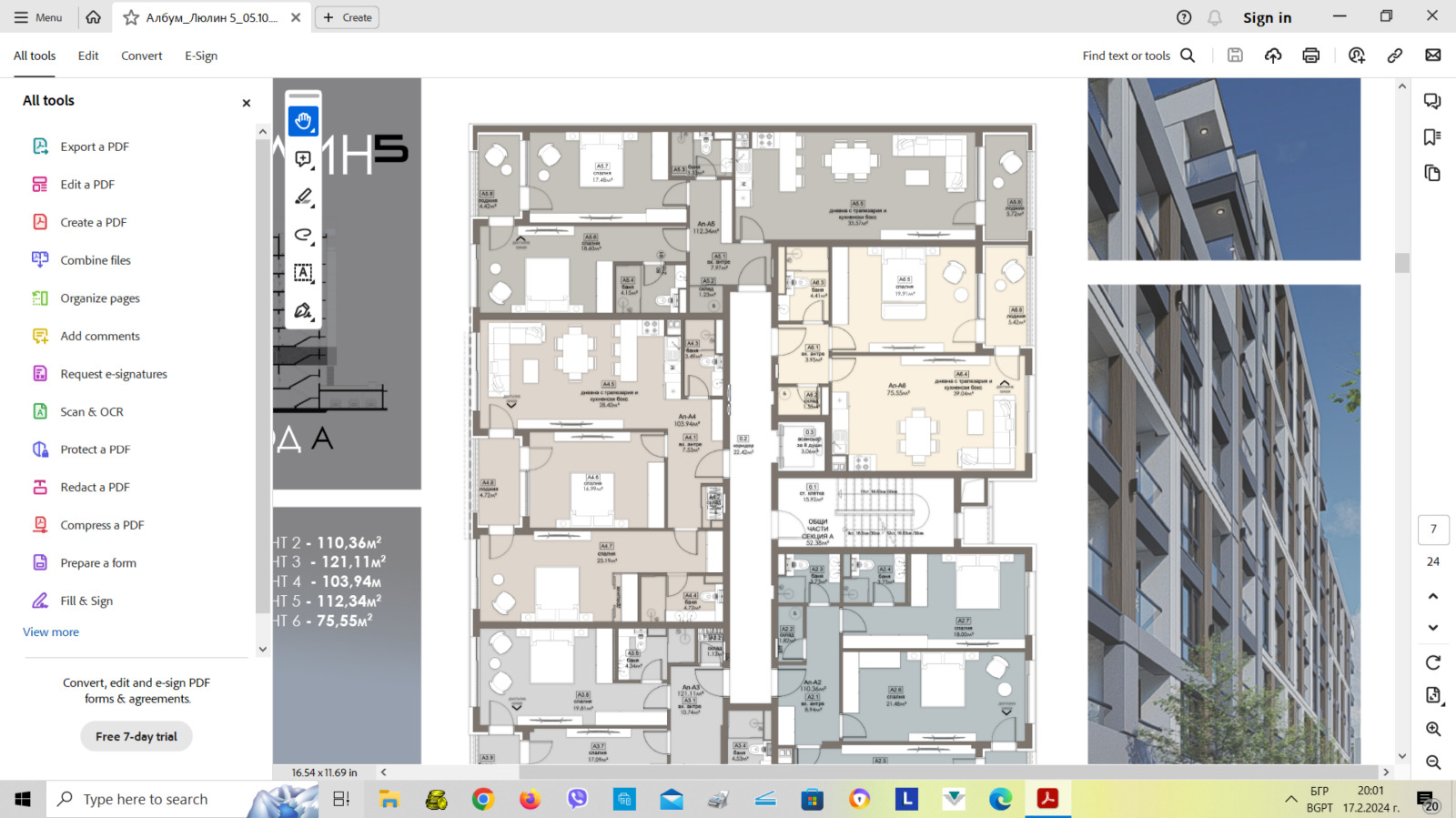Image resolution: width=1456 pixels, height=818 pixels.
Task: Expand hidden system tray icons
Action: (x=1290, y=799)
